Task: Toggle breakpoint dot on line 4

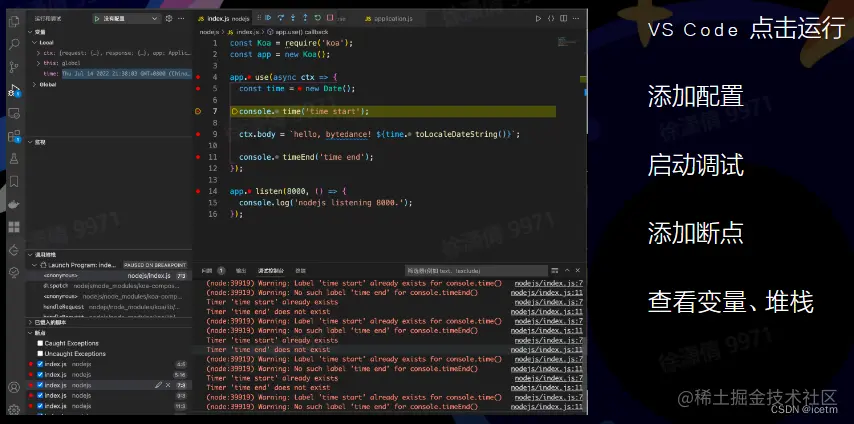Action: click(x=198, y=77)
